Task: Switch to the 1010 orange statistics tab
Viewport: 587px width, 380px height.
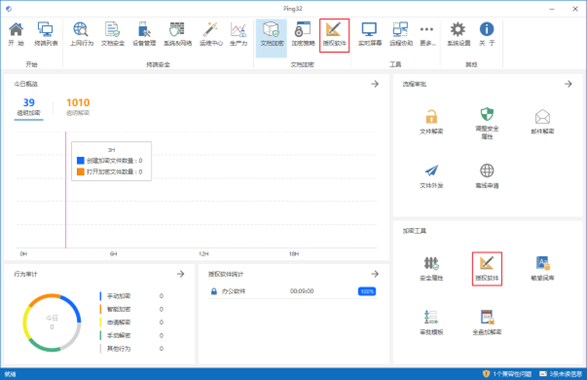Action: pos(78,107)
